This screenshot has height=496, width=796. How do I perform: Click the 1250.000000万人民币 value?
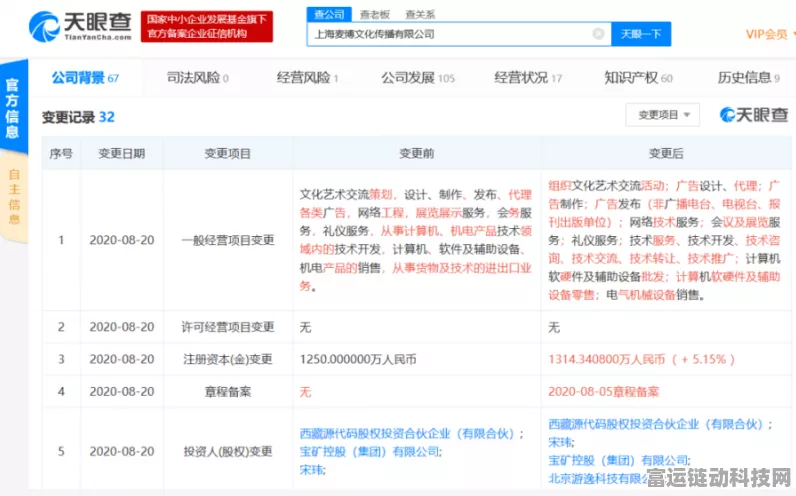tap(358, 359)
